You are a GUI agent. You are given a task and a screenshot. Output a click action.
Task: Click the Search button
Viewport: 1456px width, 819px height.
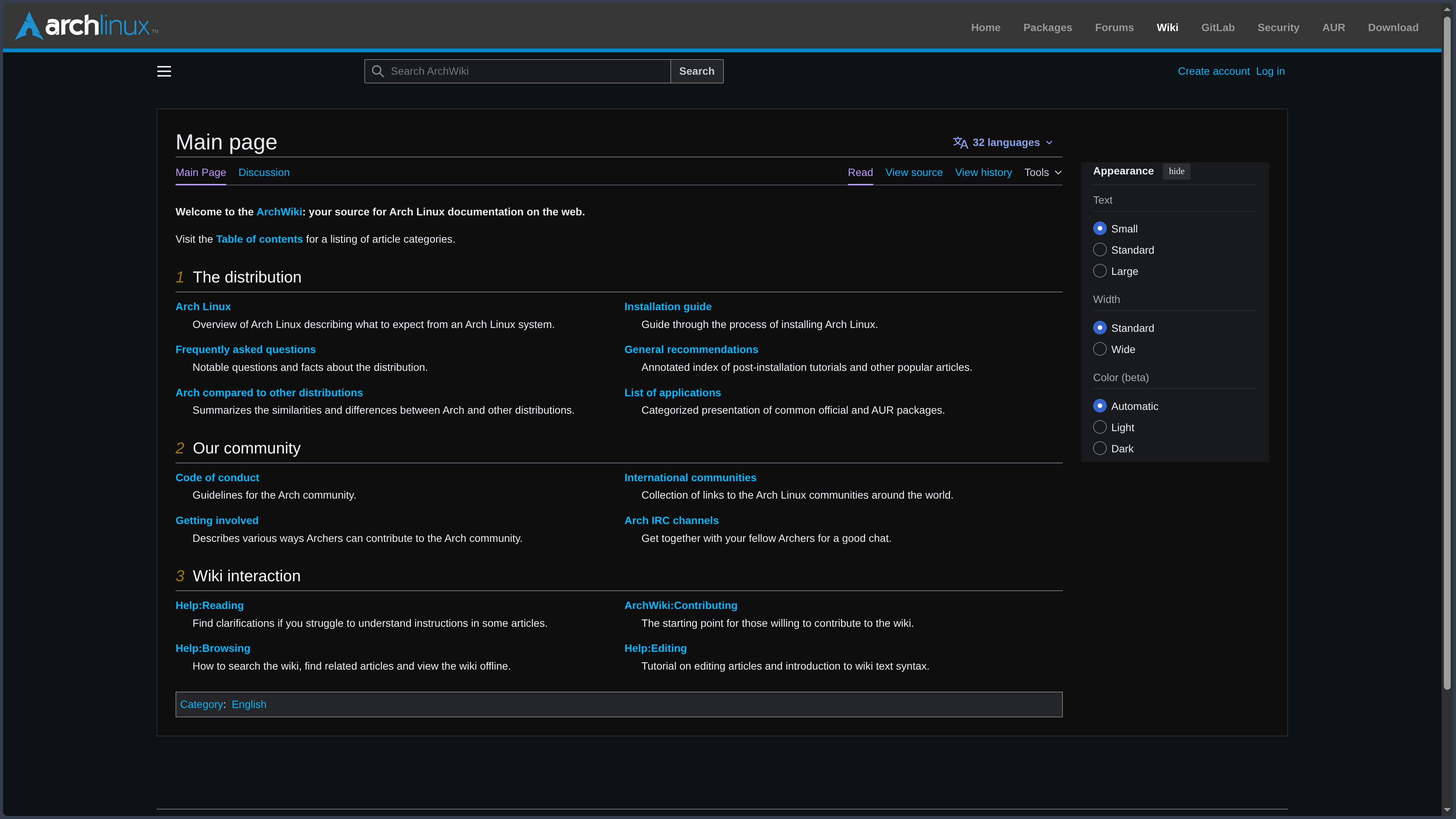tap(697, 71)
